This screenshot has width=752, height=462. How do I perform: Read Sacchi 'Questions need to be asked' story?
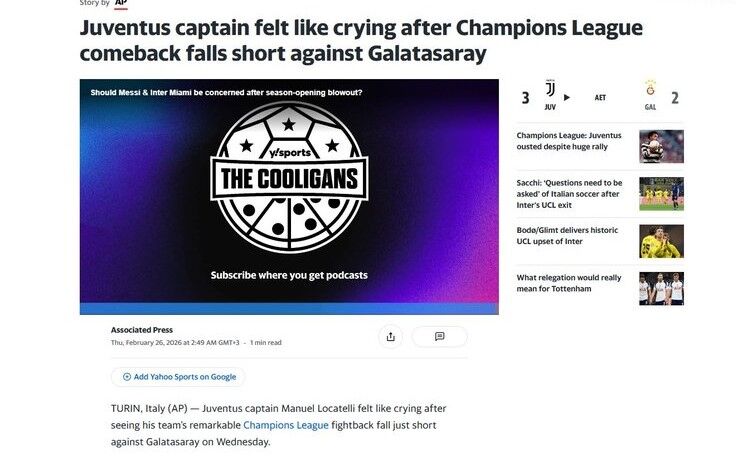pyautogui.click(x=569, y=194)
